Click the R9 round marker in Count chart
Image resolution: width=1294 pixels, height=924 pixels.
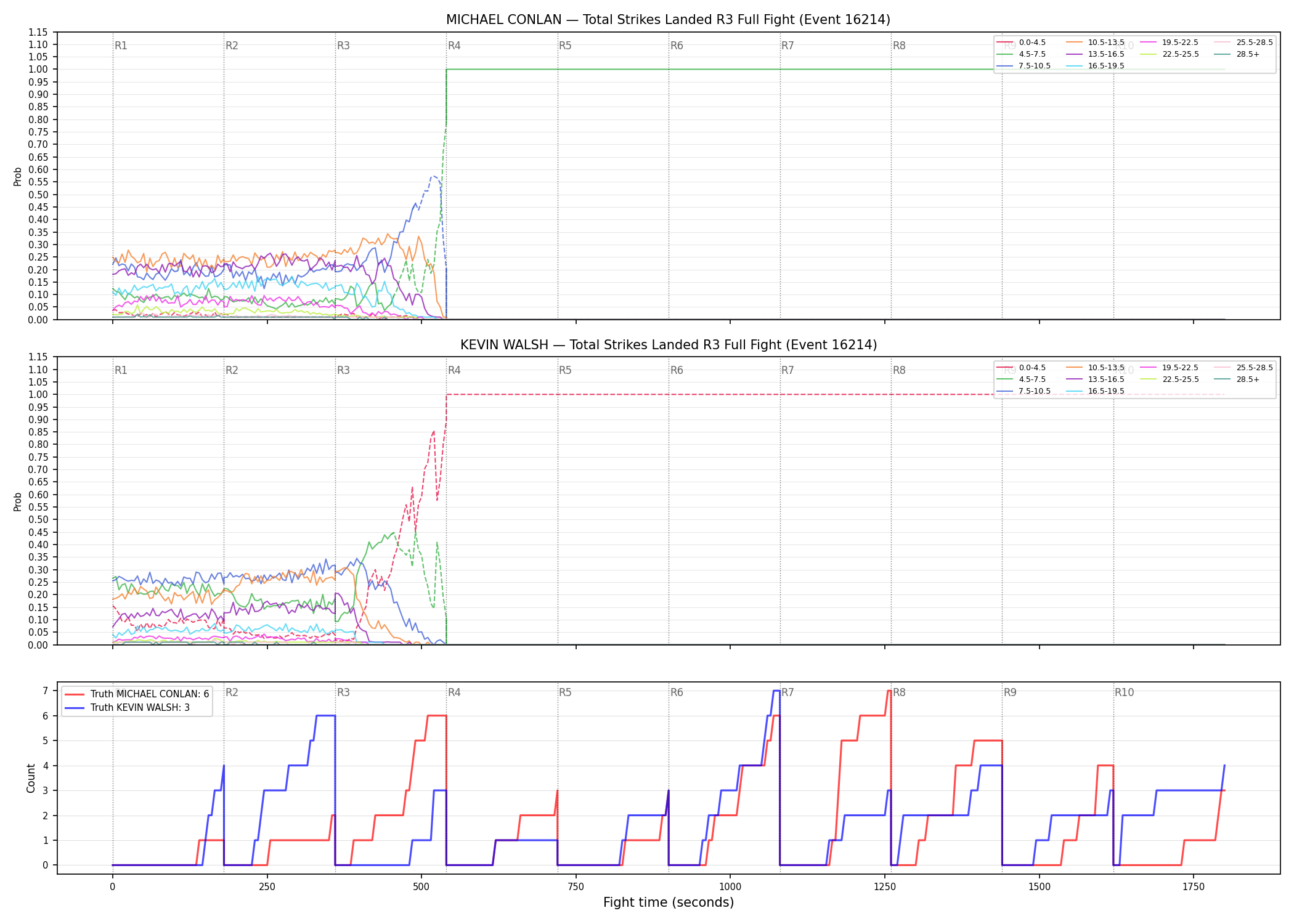click(1010, 692)
